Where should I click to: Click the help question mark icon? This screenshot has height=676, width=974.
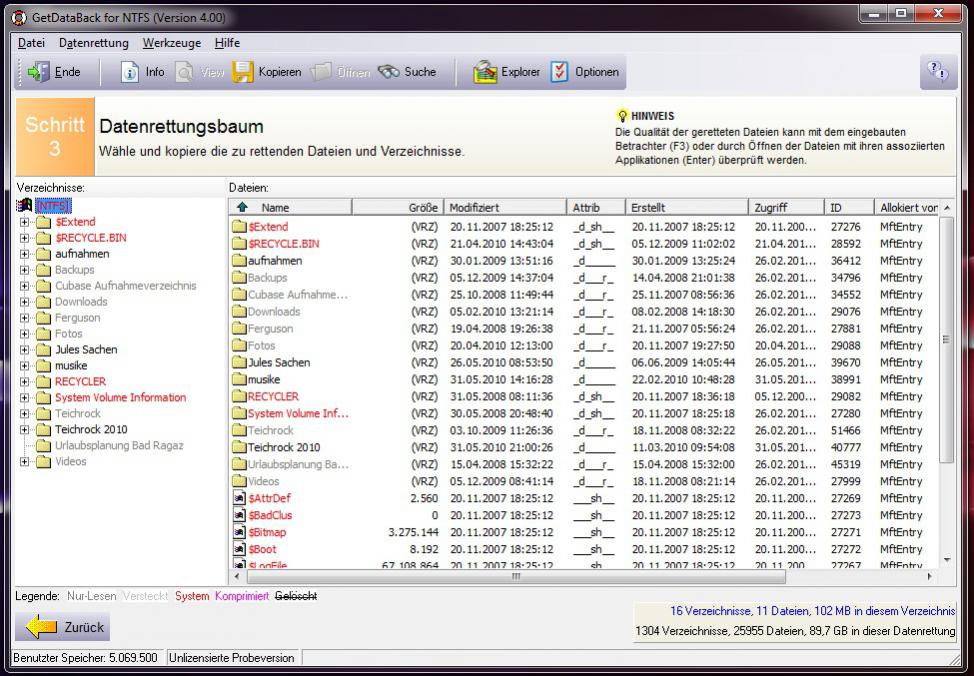point(938,71)
